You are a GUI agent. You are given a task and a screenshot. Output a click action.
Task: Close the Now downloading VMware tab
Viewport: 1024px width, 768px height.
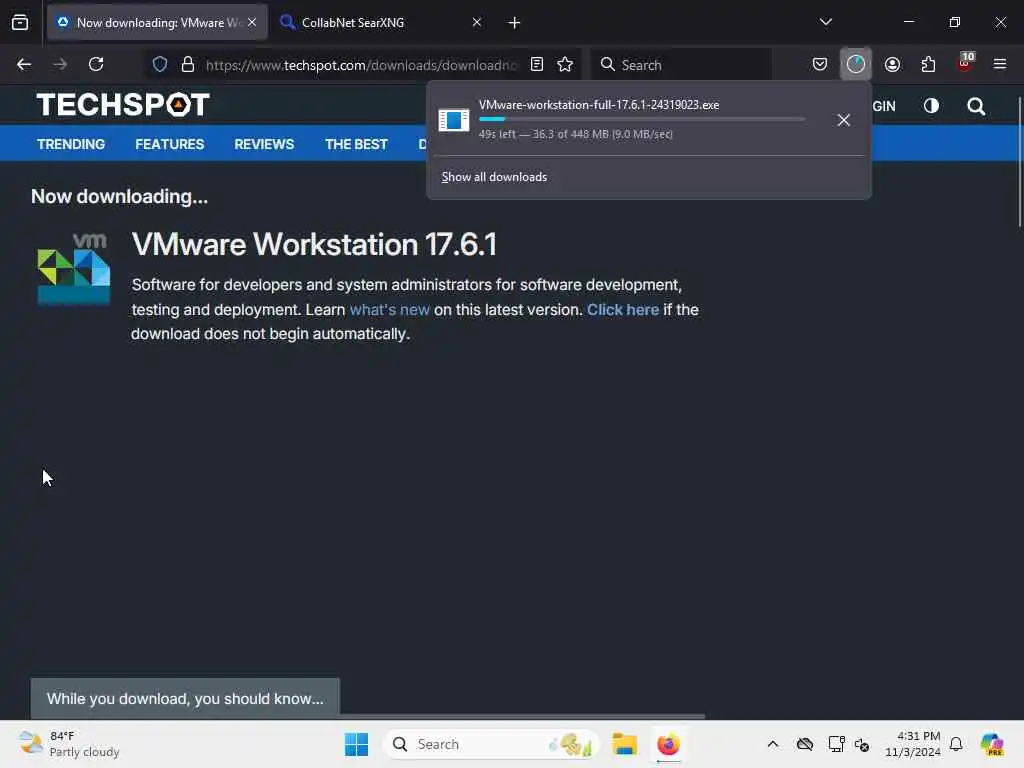[252, 22]
